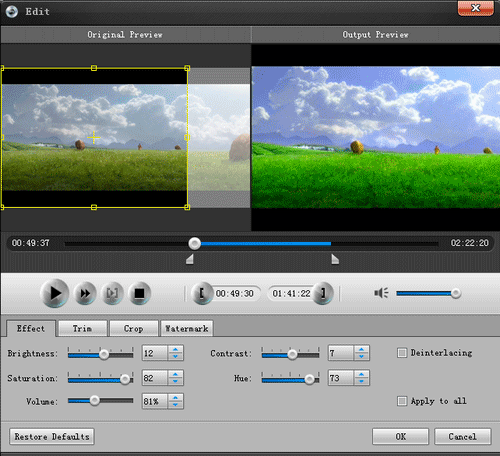500x456 pixels.
Task: Enable the Deinterlacing checkbox
Action: pos(402,353)
